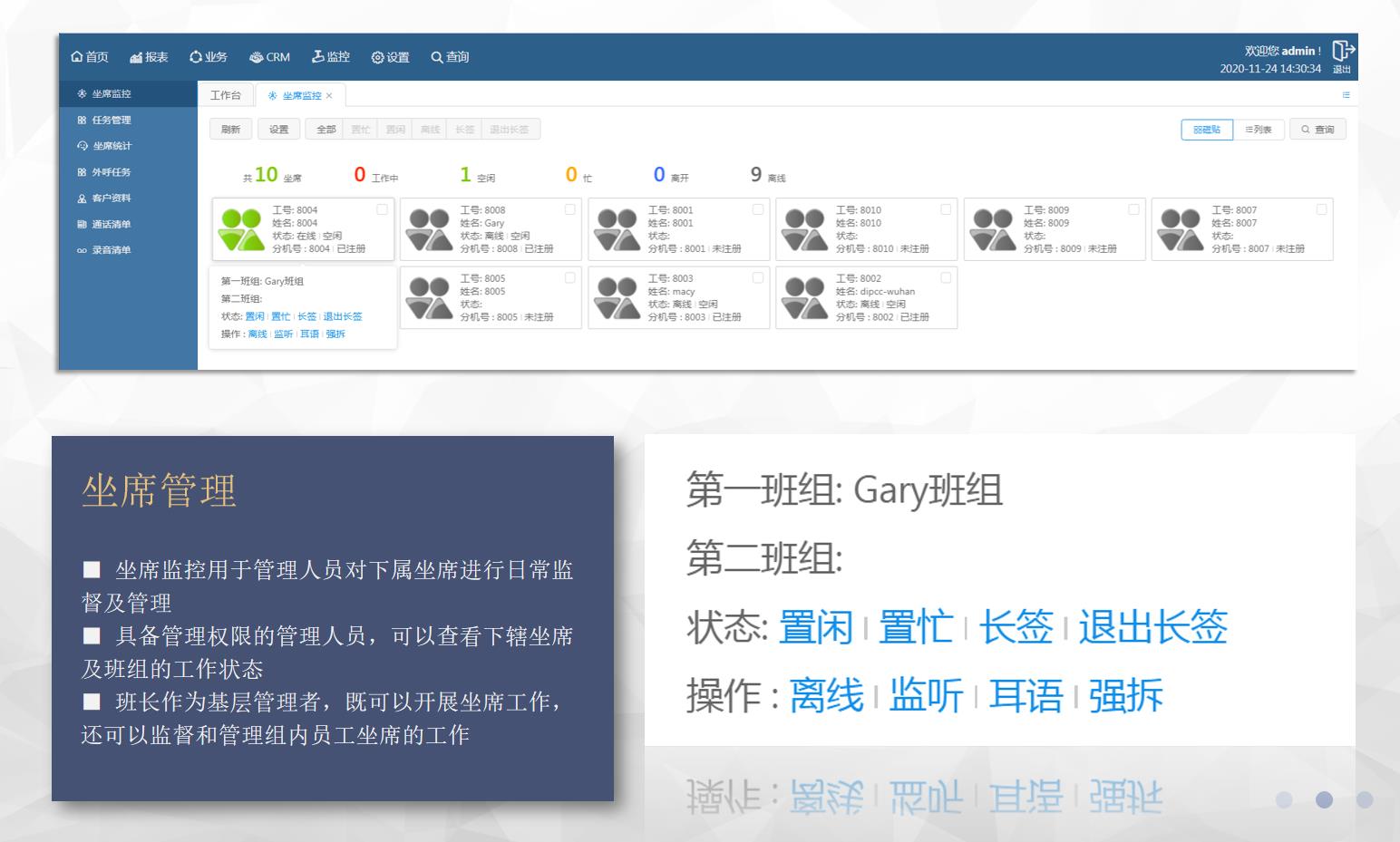The width and height of the screenshot is (1400, 842).
Task: Click the 刷新 refresh button
Action: tap(230, 130)
